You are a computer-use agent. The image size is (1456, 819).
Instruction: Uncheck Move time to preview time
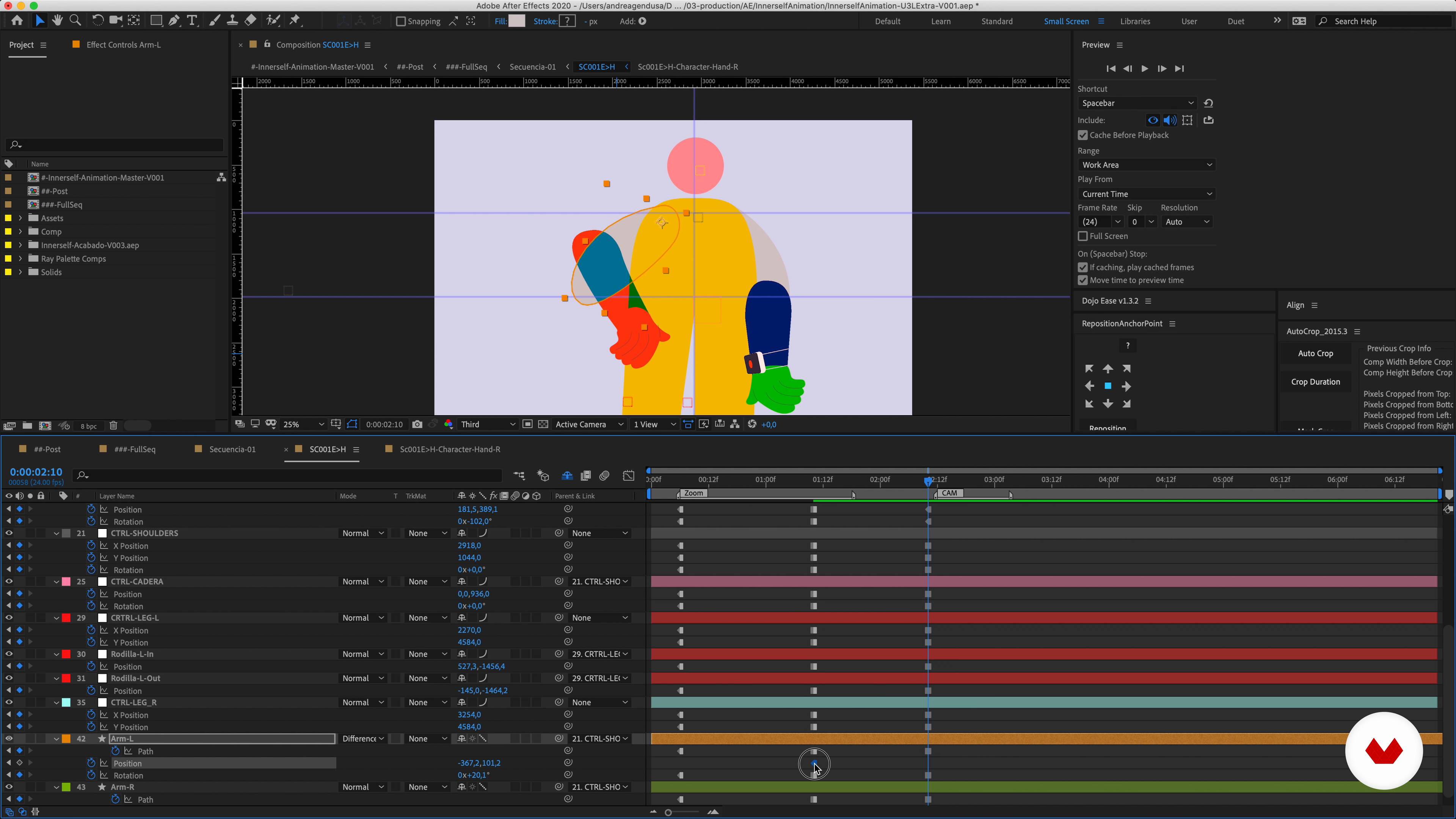(1083, 280)
